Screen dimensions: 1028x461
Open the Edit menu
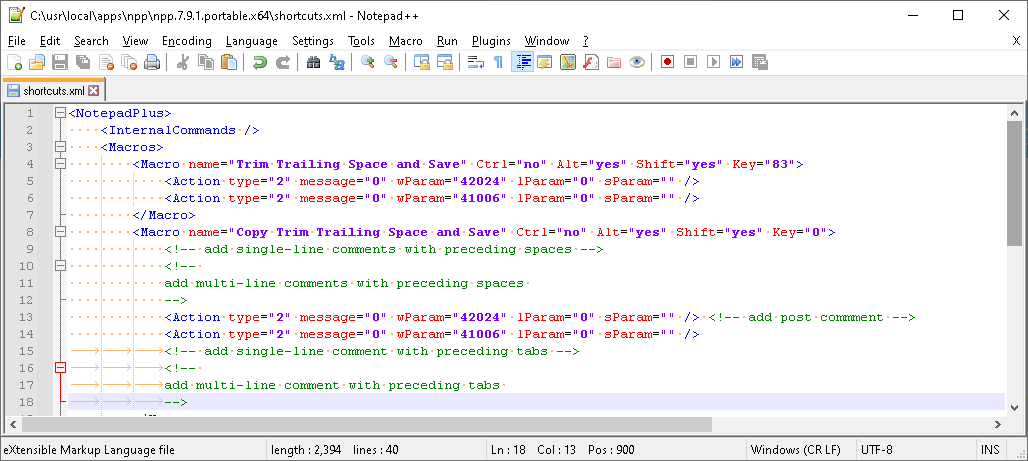(50, 41)
